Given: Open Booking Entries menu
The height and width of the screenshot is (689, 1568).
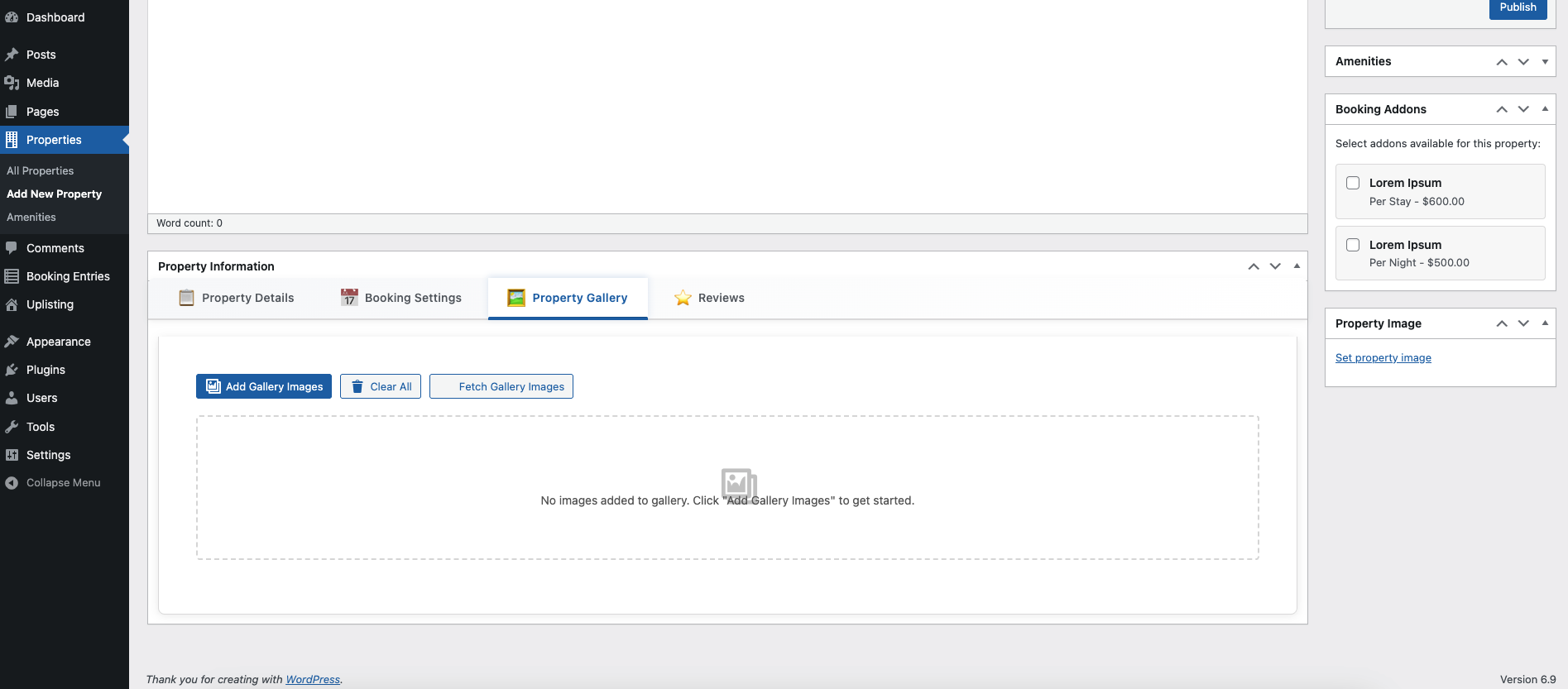Looking at the screenshot, I should point(65,276).
